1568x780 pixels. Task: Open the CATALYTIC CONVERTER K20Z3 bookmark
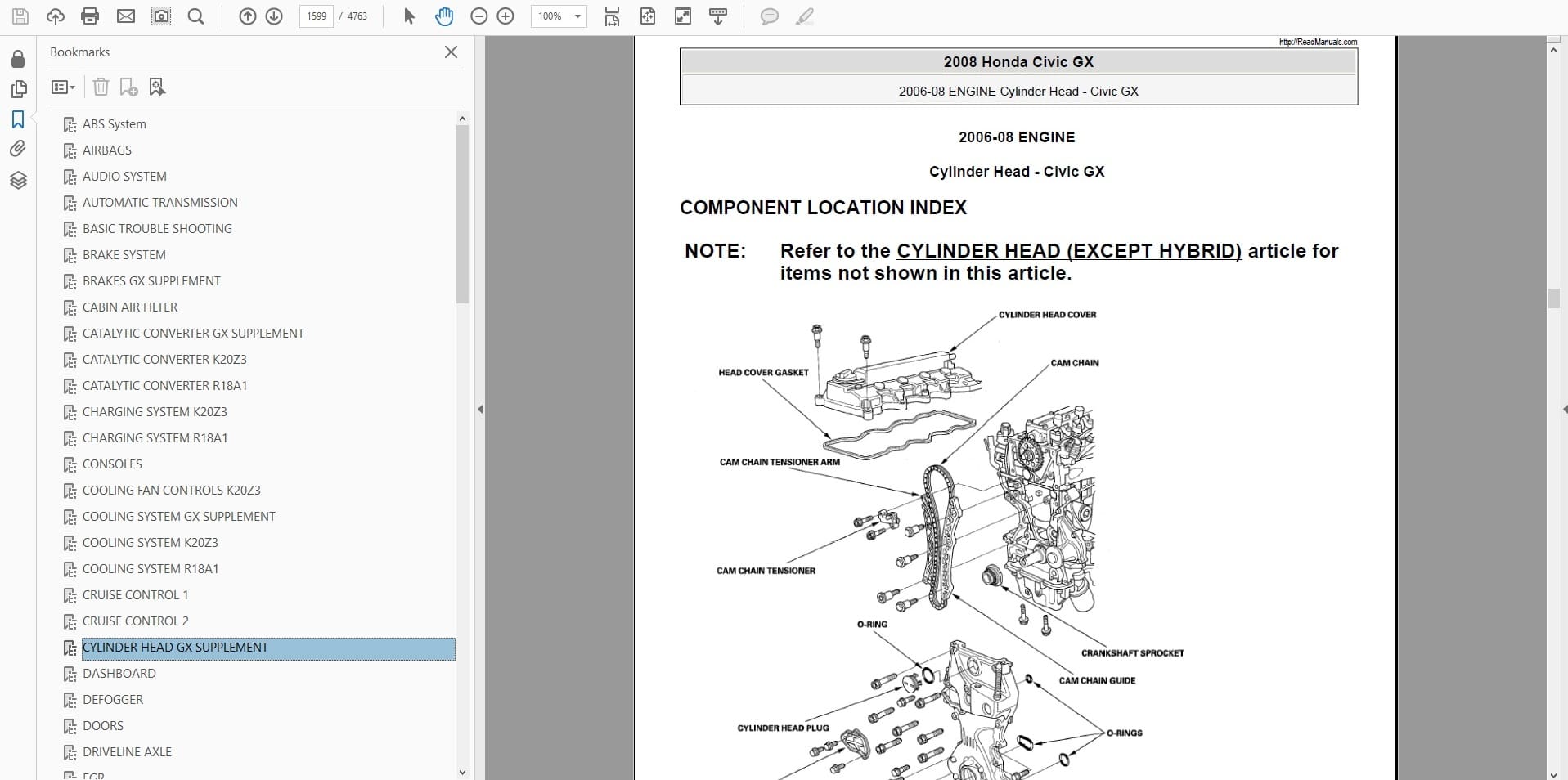click(x=164, y=360)
